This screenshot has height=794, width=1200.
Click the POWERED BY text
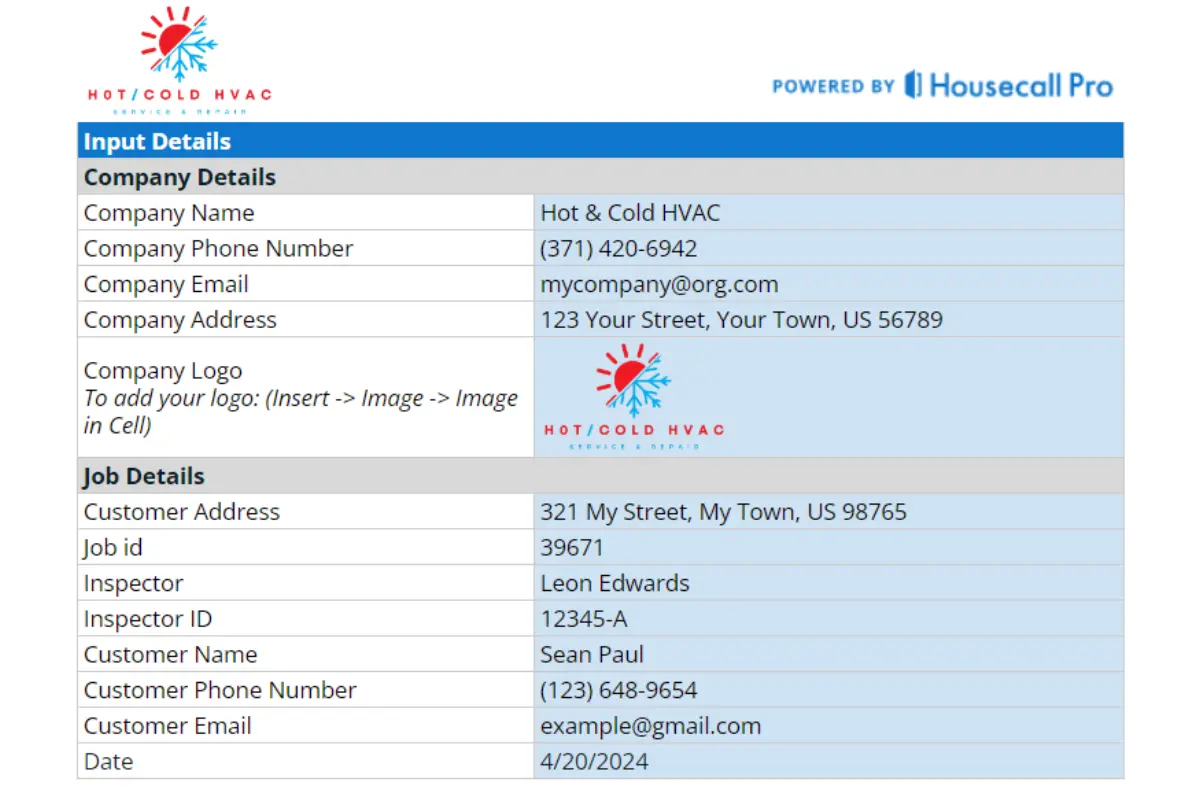(833, 86)
